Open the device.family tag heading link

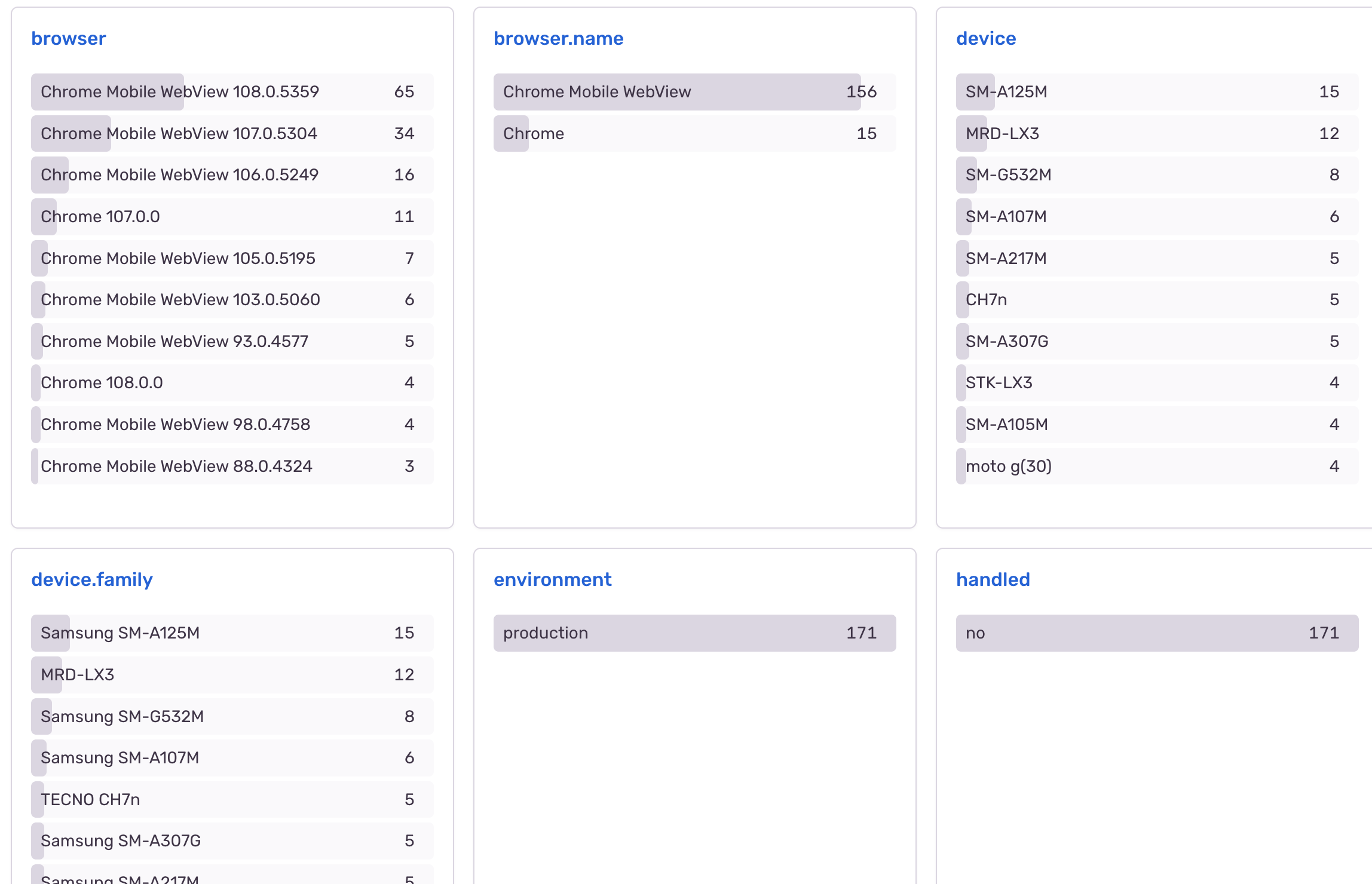click(x=92, y=579)
